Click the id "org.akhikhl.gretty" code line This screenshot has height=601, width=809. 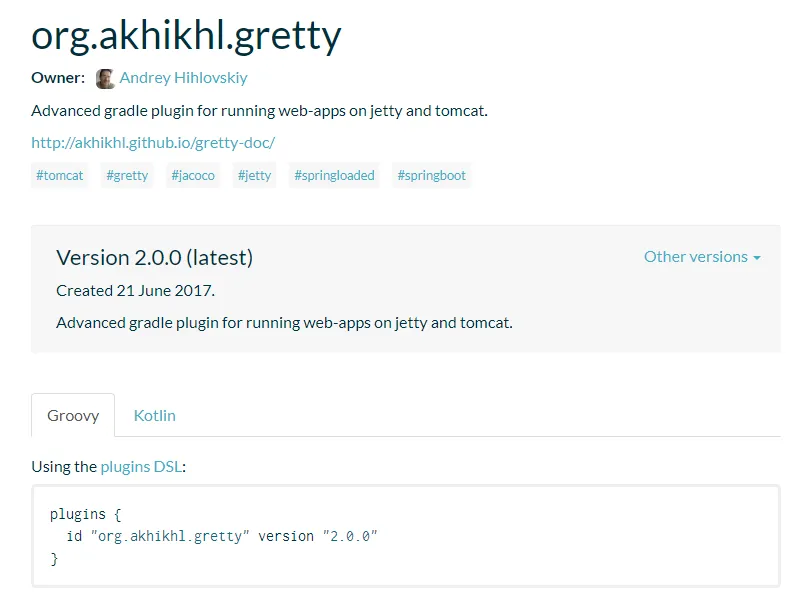pos(221,536)
